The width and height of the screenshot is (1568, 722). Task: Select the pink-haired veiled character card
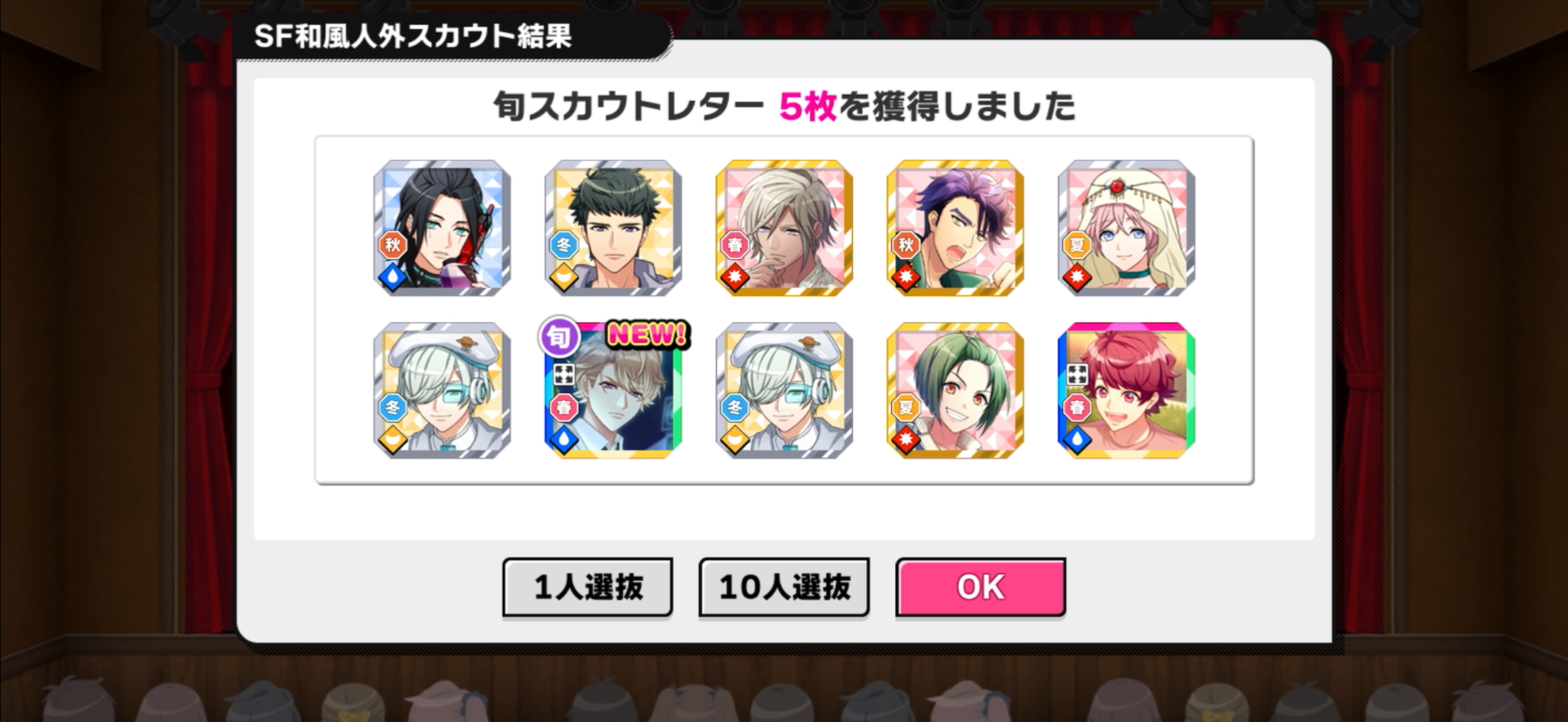tap(1126, 228)
